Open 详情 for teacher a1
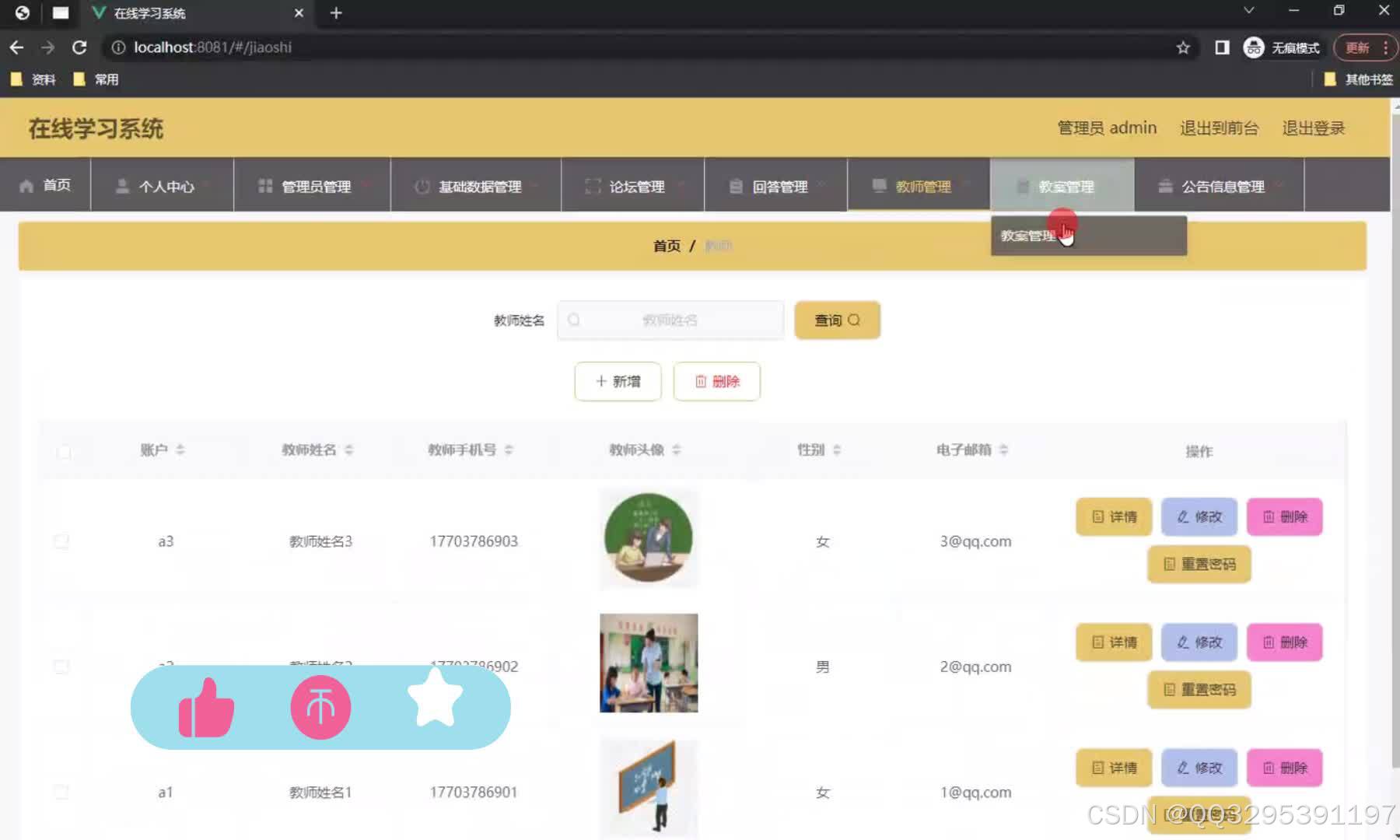This screenshot has height=840, width=1400. click(x=1114, y=768)
